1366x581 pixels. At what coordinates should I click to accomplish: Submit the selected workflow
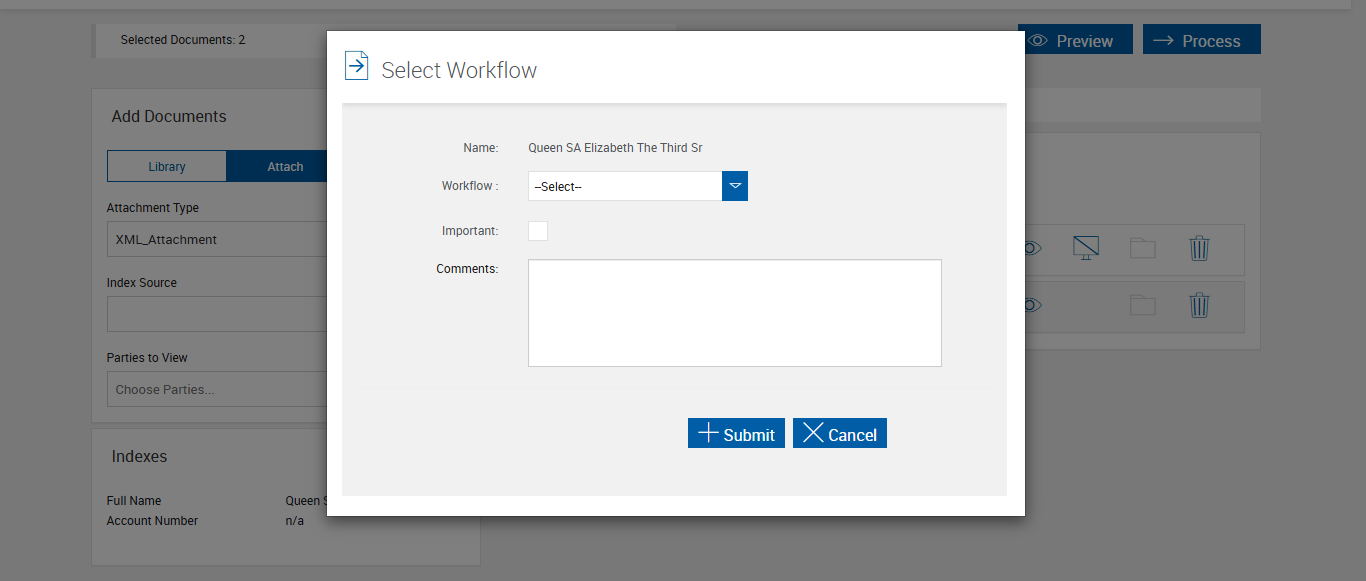point(736,434)
